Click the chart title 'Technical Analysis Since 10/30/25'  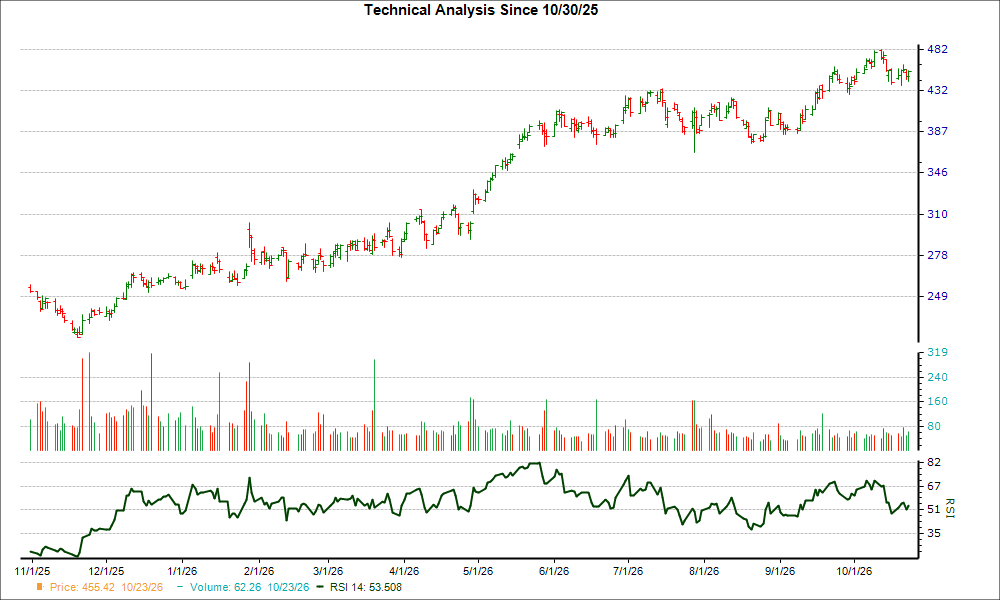tap(481, 10)
